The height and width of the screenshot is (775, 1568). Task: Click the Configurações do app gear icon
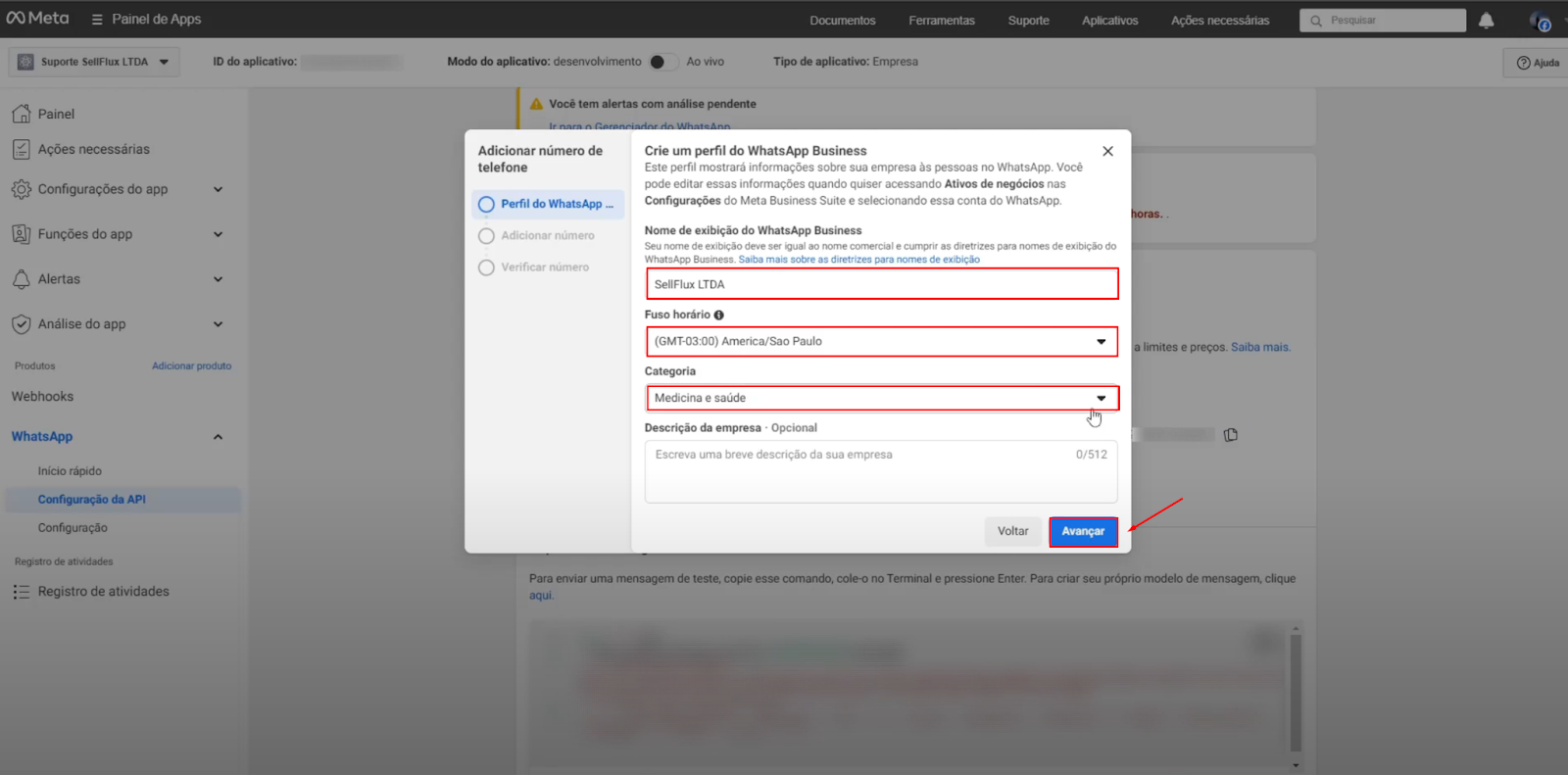click(21, 189)
